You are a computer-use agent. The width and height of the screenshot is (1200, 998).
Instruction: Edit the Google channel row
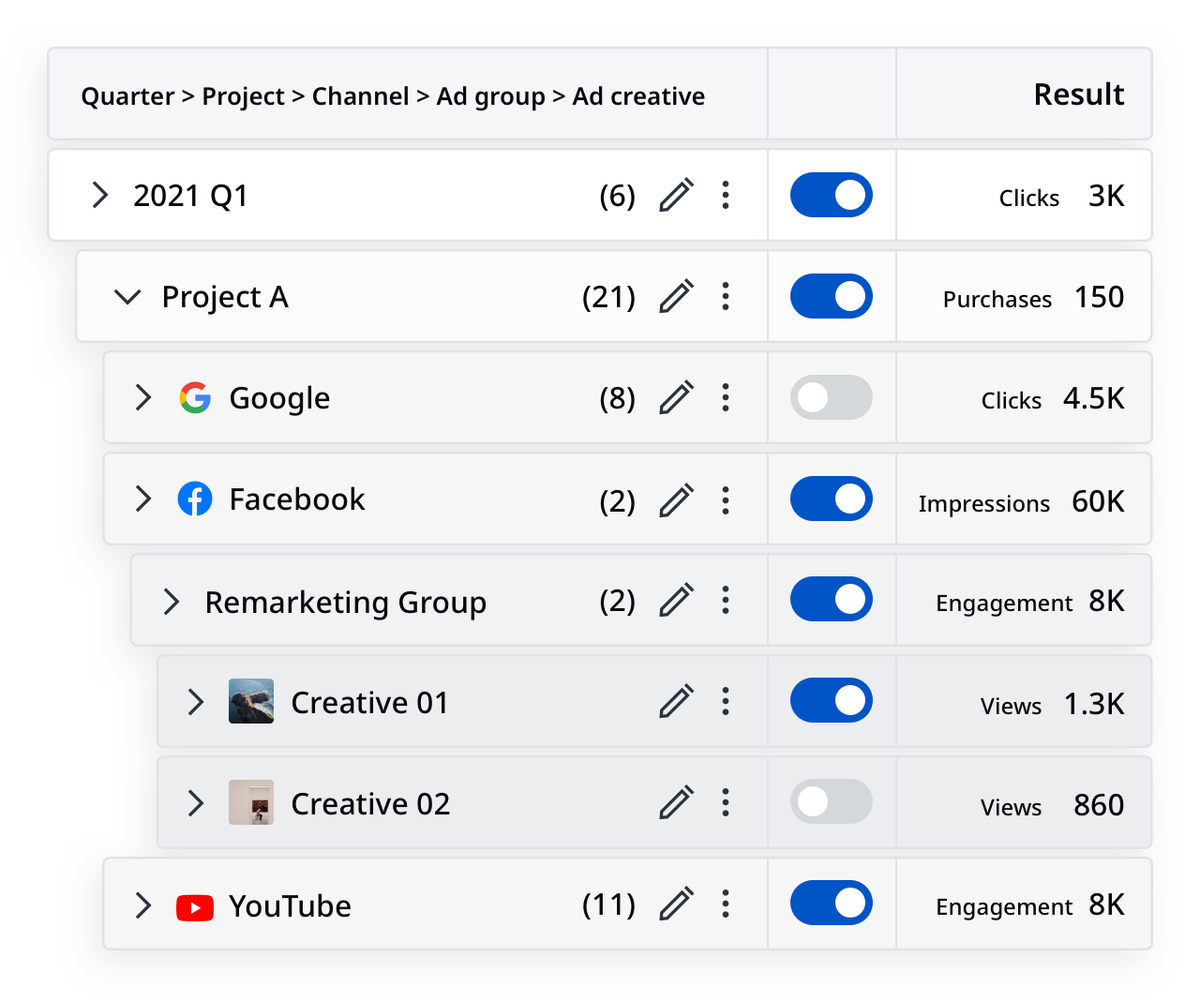[x=677, y=398]
